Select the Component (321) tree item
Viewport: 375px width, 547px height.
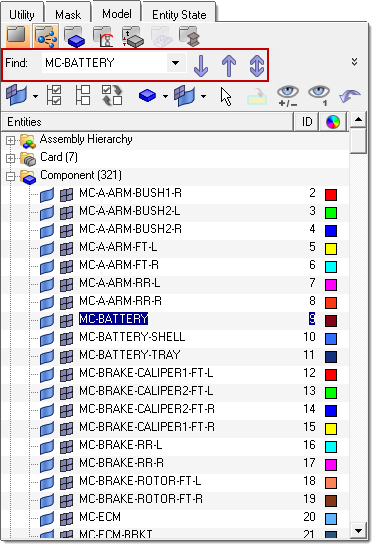81,175
